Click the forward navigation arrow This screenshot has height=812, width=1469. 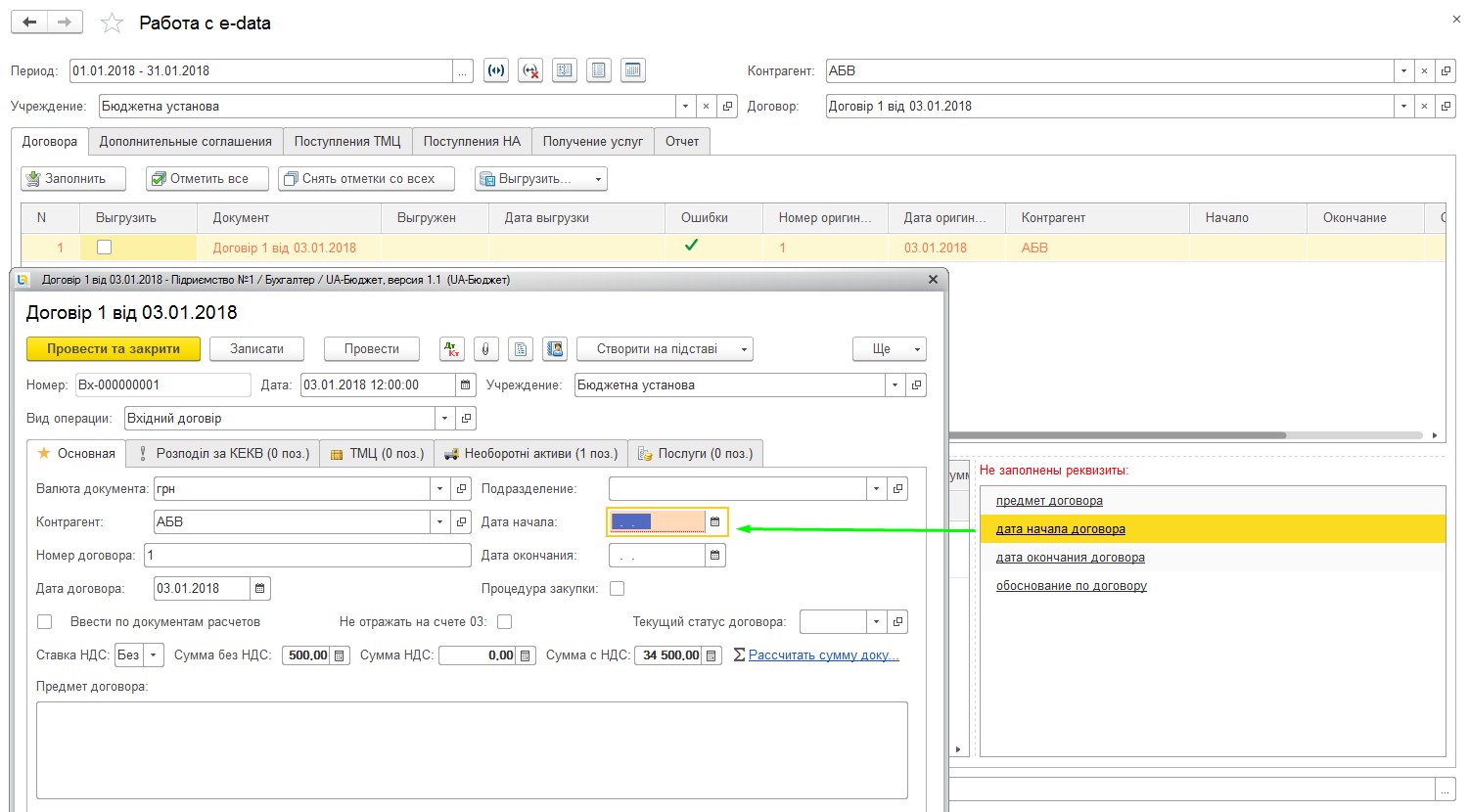click(65, 22)
